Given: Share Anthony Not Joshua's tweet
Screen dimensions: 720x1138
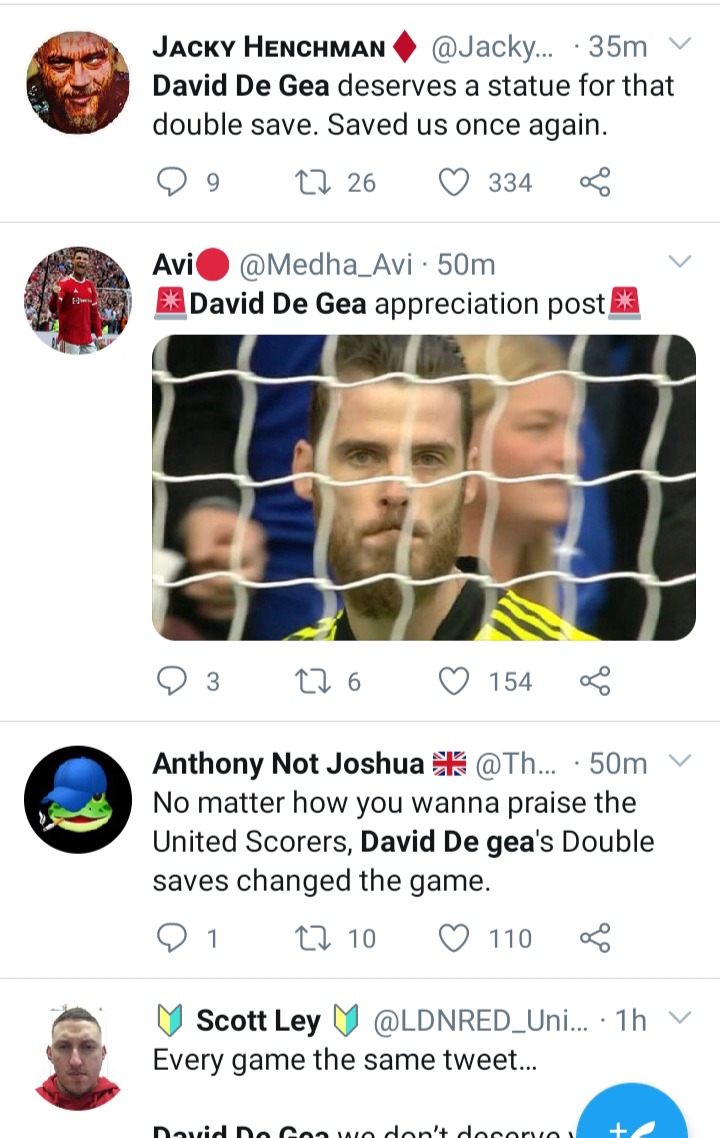Looking at the screenshot, I should pyautogui.click(x=595, y=938).
